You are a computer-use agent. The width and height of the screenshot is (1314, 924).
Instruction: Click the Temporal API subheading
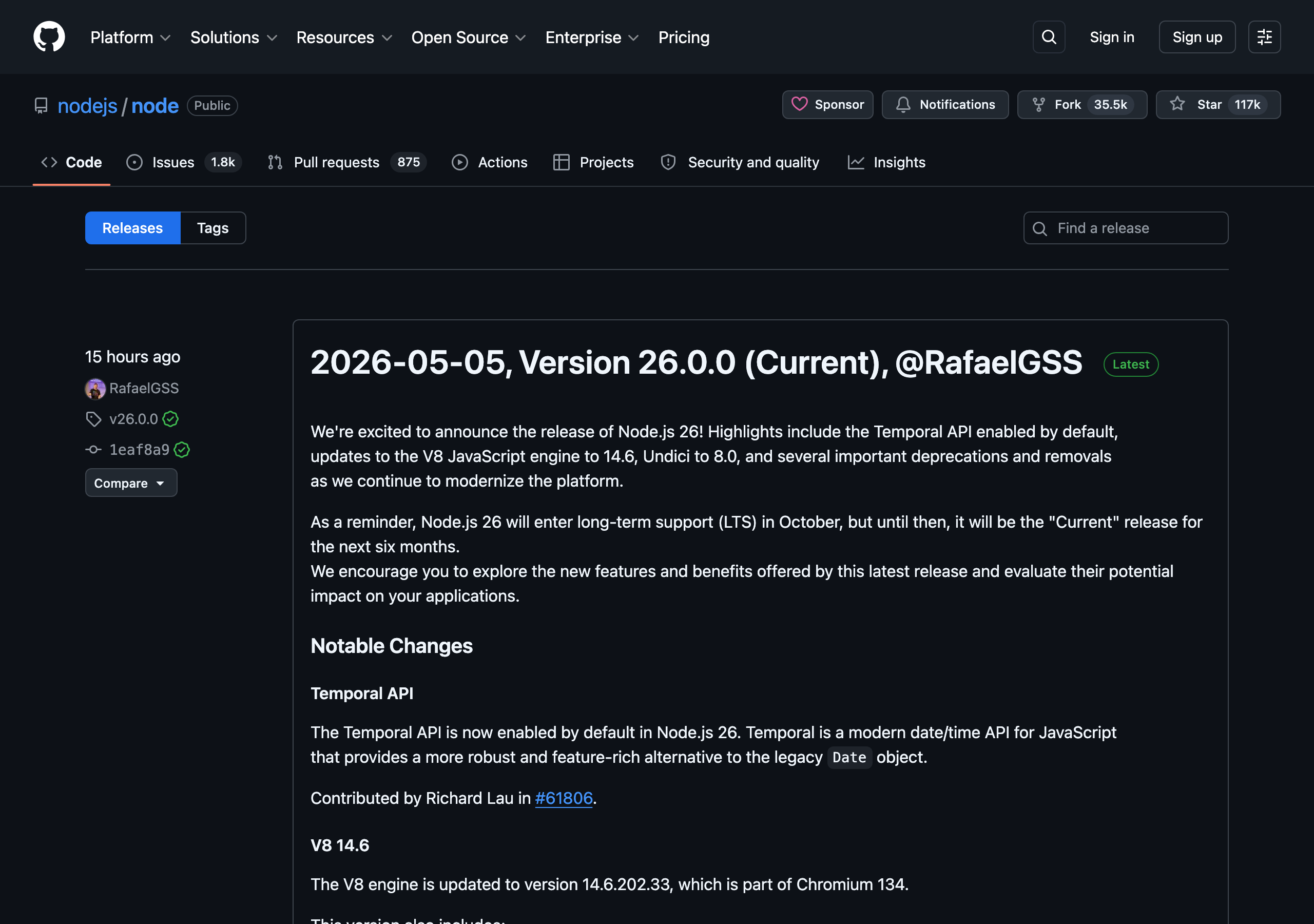coord(362,694)
